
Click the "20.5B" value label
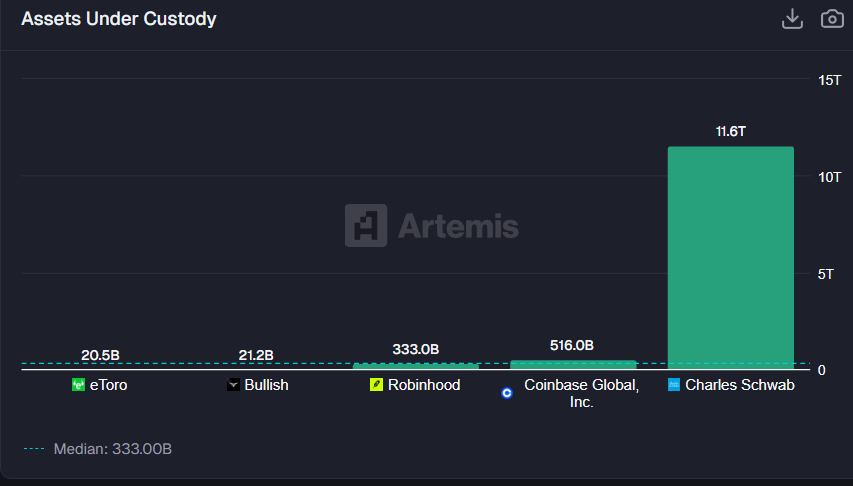100,355
